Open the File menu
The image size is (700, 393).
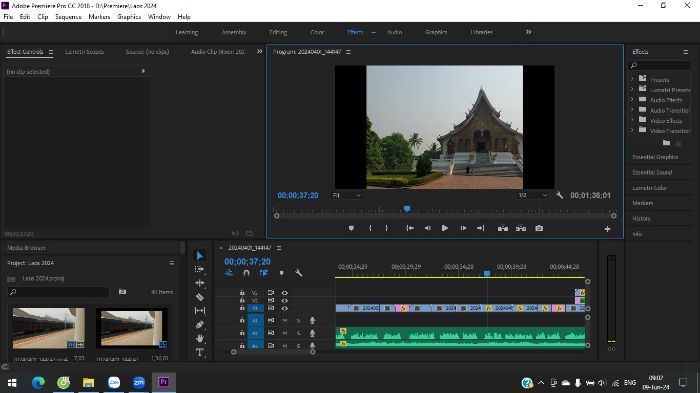8,17
